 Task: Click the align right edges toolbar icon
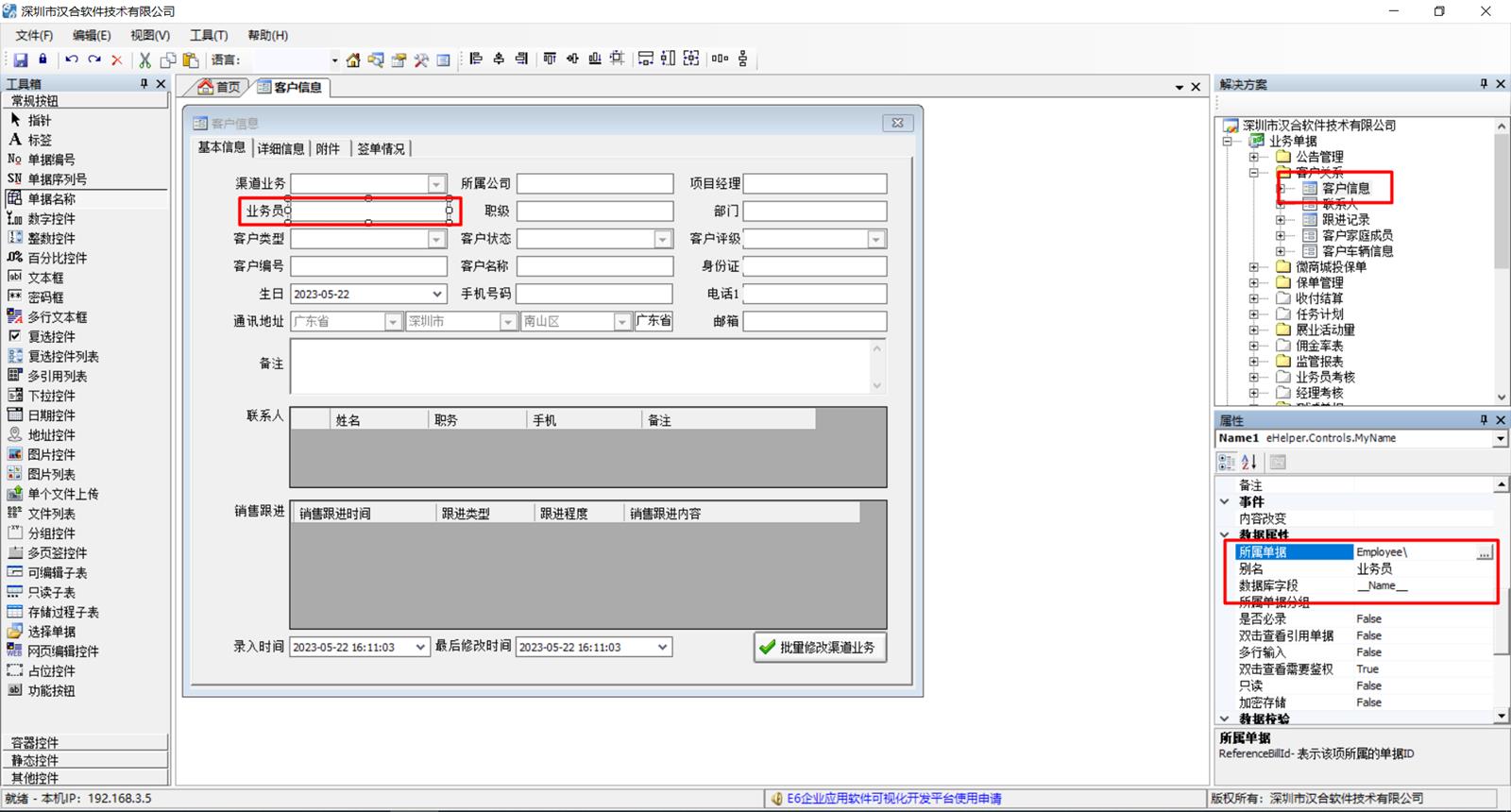521,59
